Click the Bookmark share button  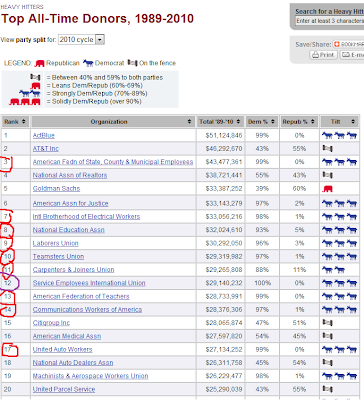[349, 44]
